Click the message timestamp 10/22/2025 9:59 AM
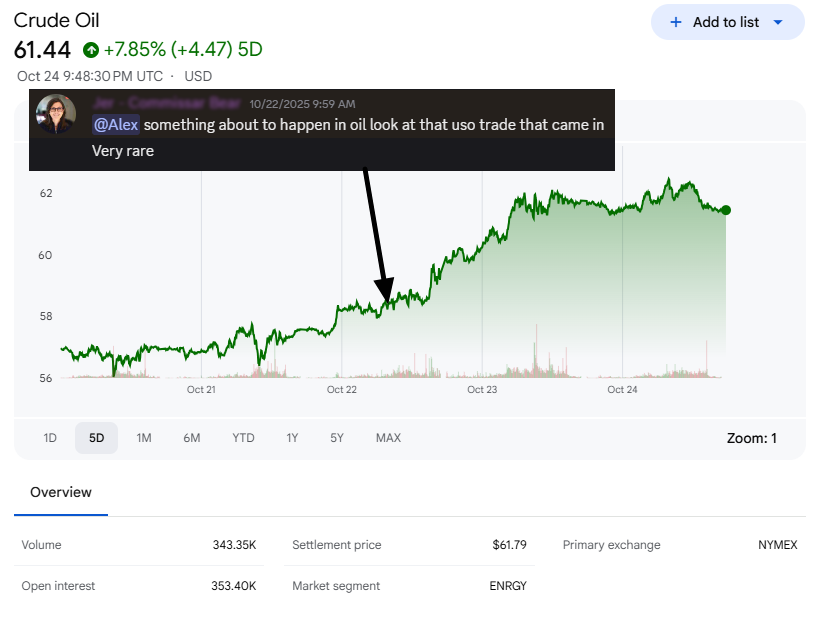This screenshot has height=626, width=827. (x=302, y=104)
